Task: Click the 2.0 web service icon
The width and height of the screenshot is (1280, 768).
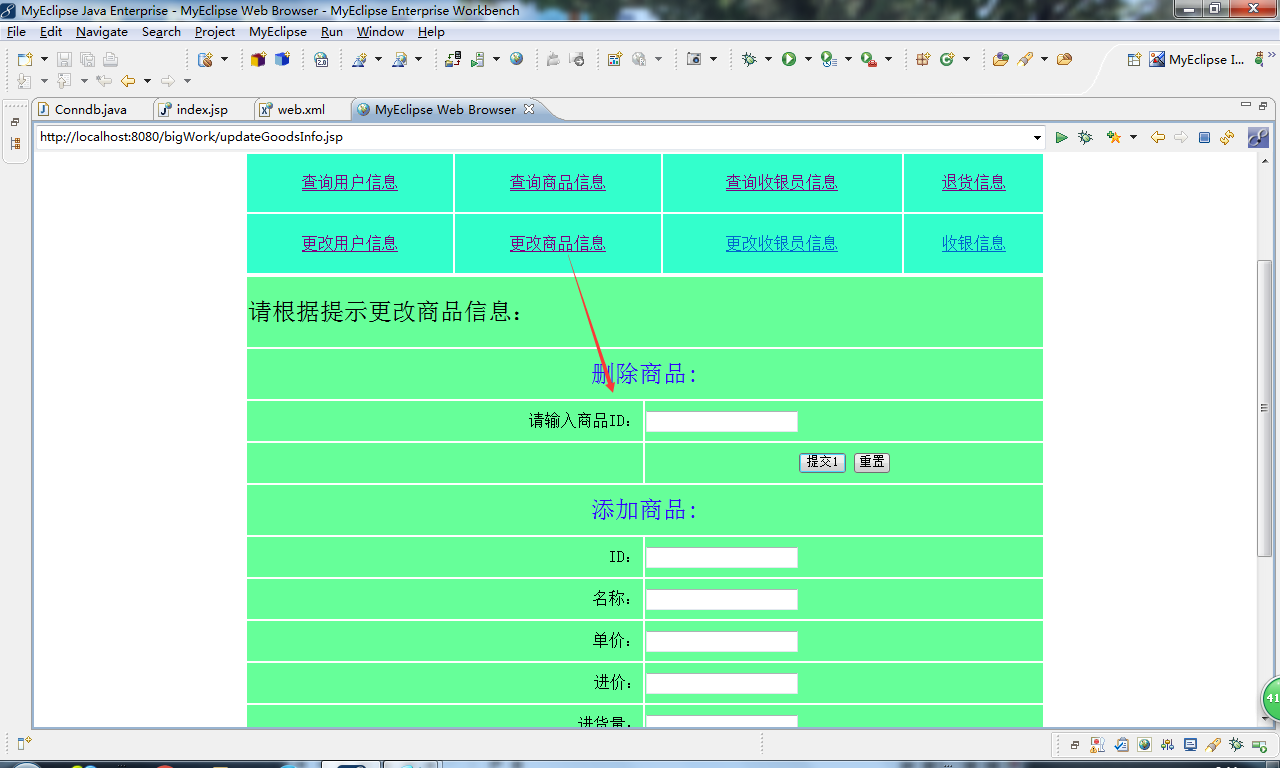Action: point(321,59)
